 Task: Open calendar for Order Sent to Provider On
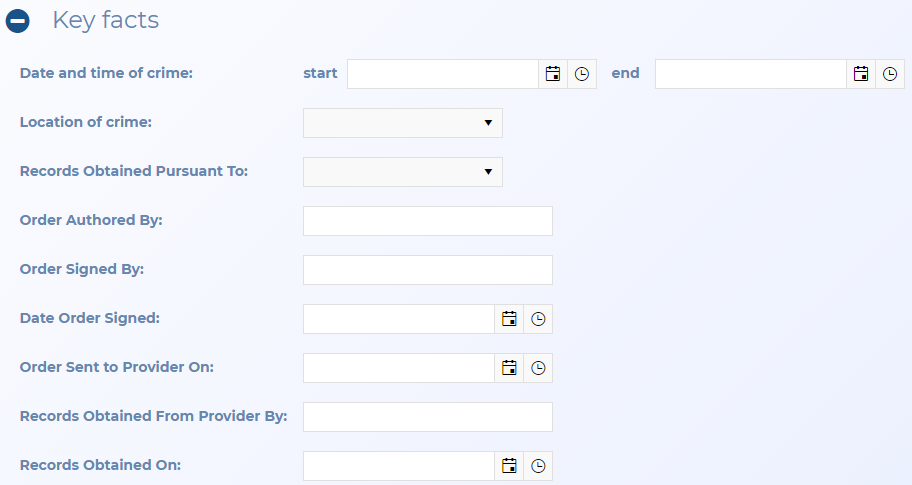pyautogui.click(x=509, y=368)
